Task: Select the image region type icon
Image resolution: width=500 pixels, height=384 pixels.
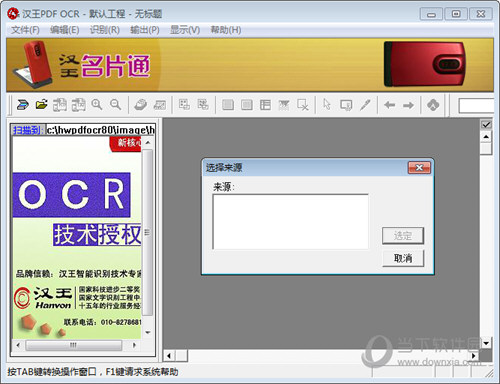Action: [247, 105]
